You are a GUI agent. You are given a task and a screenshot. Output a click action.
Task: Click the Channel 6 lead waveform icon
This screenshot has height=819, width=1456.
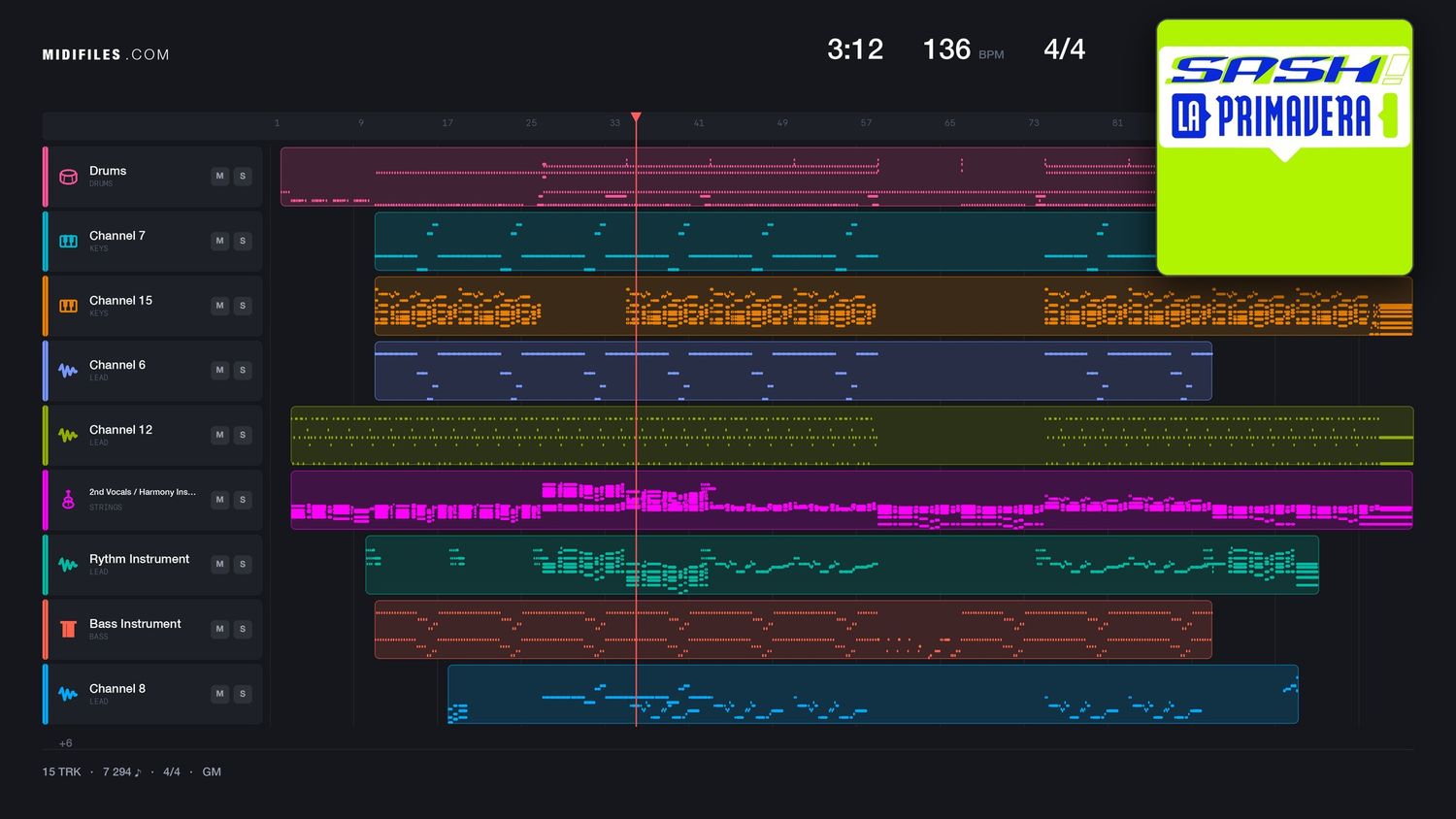(x=68, y=371)
